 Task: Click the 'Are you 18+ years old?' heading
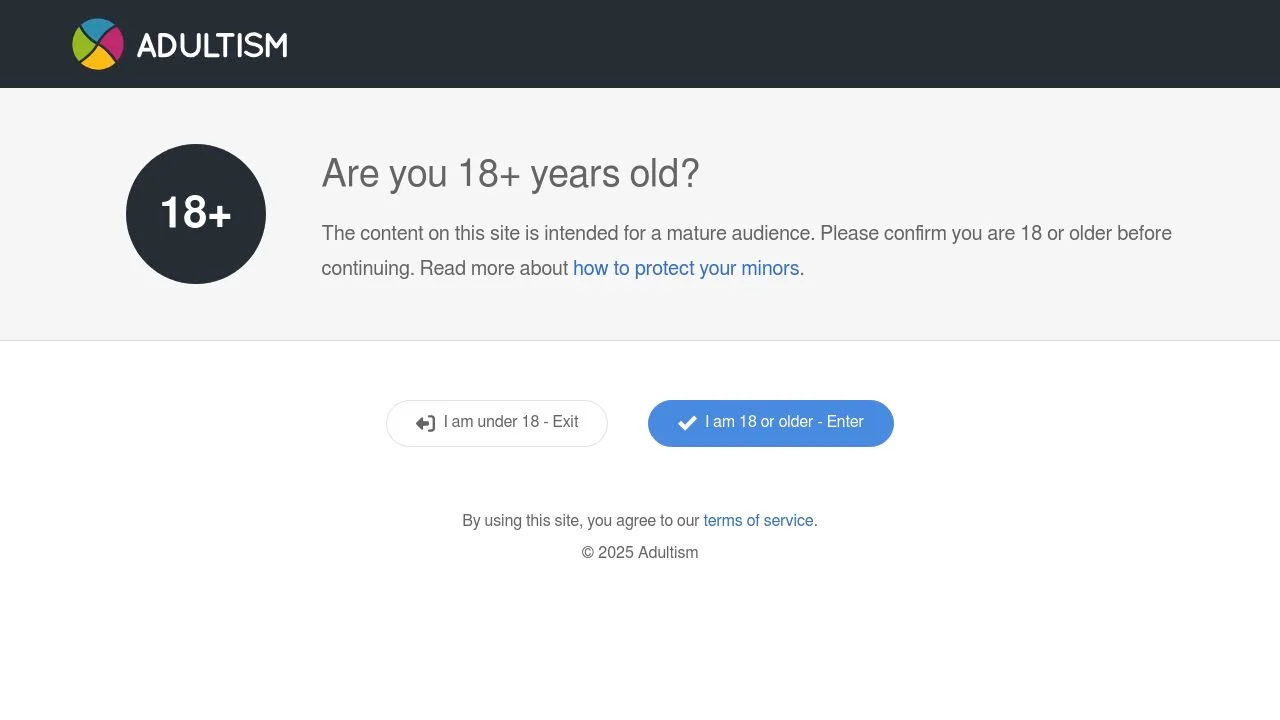click(510, 173)
